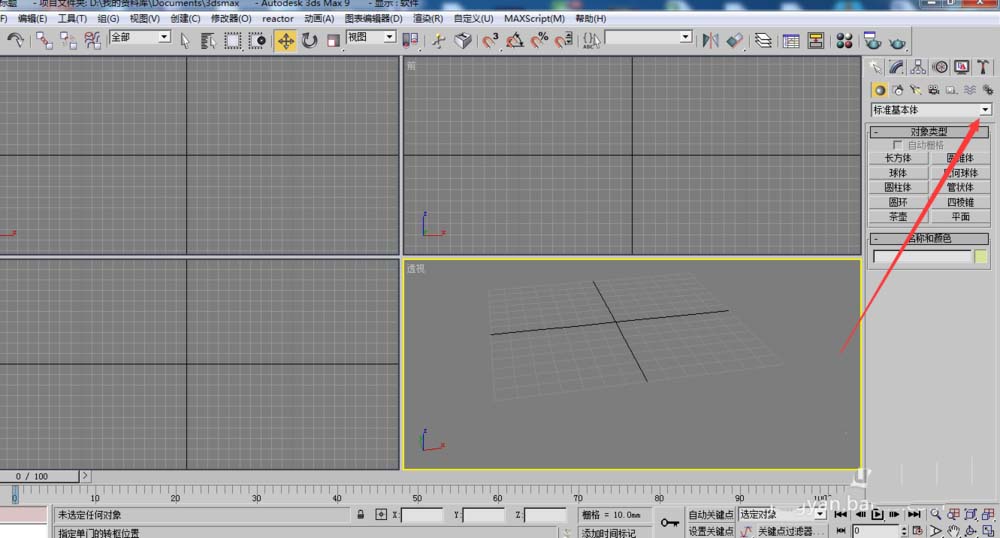
Task: Click the 0 / 100 time slider
Action: (39, 476)
